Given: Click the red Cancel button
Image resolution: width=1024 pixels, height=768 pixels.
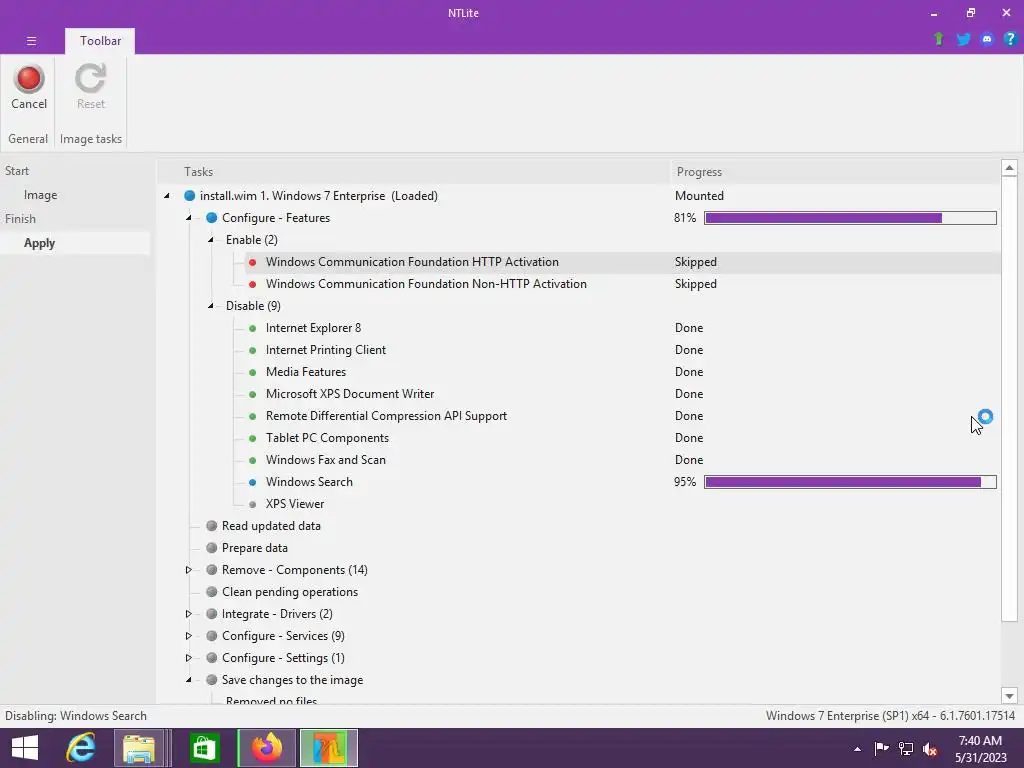Looking at the screenshot, I should (x=29, y=88).
